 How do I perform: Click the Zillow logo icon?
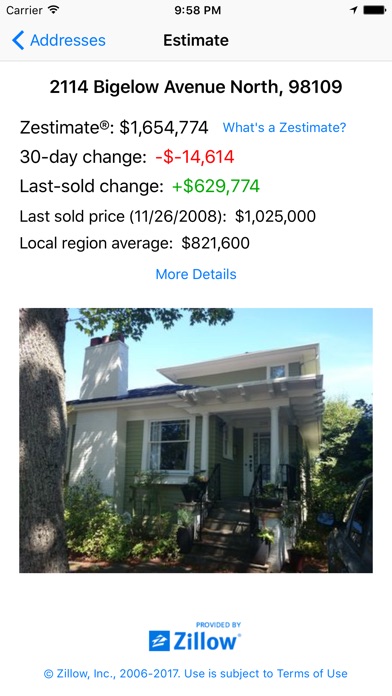(159, 641)
